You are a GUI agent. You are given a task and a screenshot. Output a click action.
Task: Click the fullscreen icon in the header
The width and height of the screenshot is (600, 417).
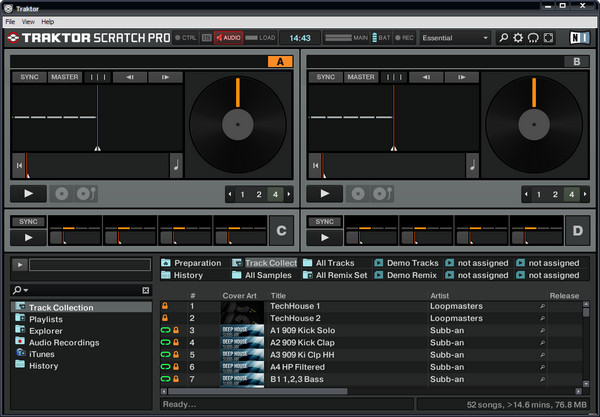(x=549, y=38)
